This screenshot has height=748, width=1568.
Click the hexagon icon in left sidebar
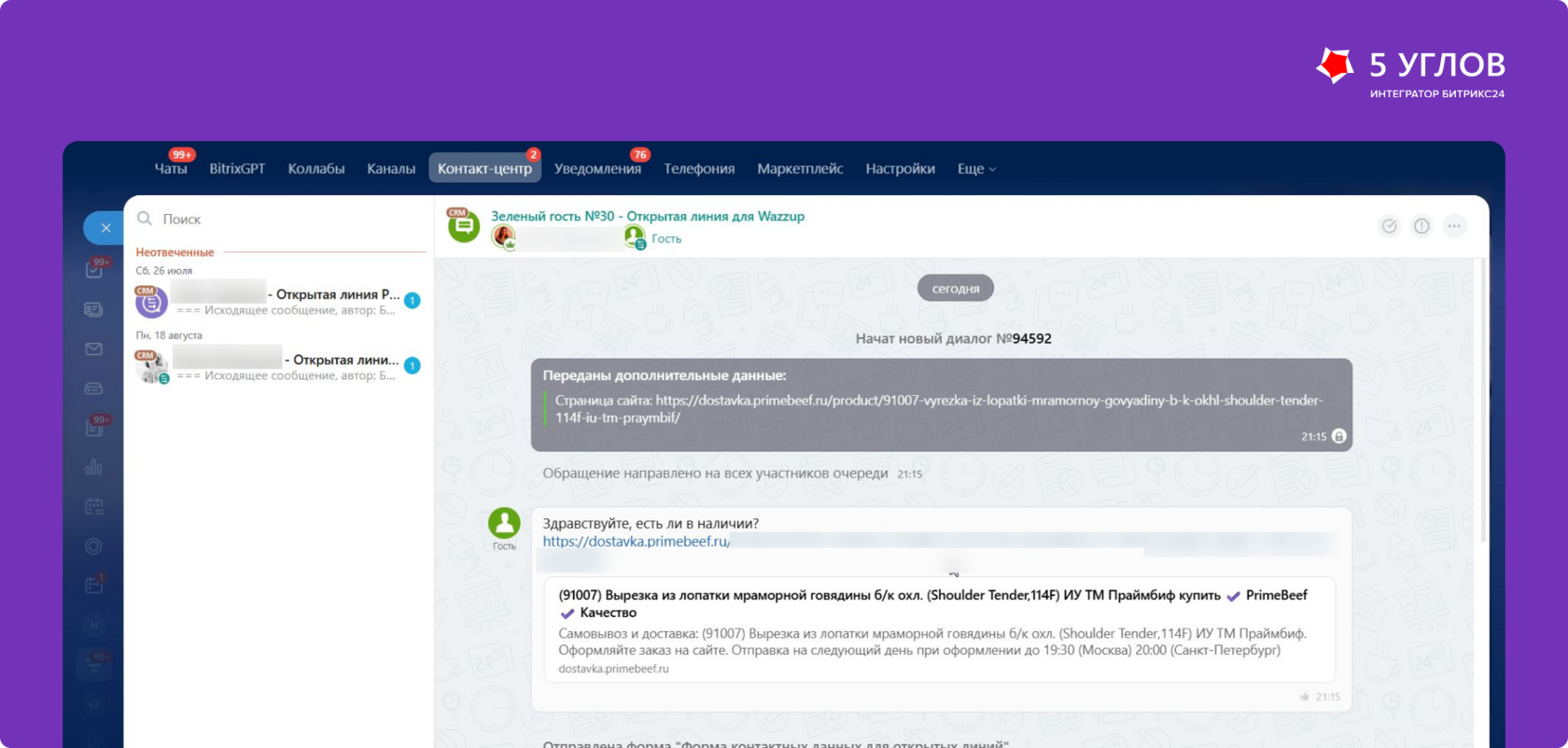pos(93,546)
